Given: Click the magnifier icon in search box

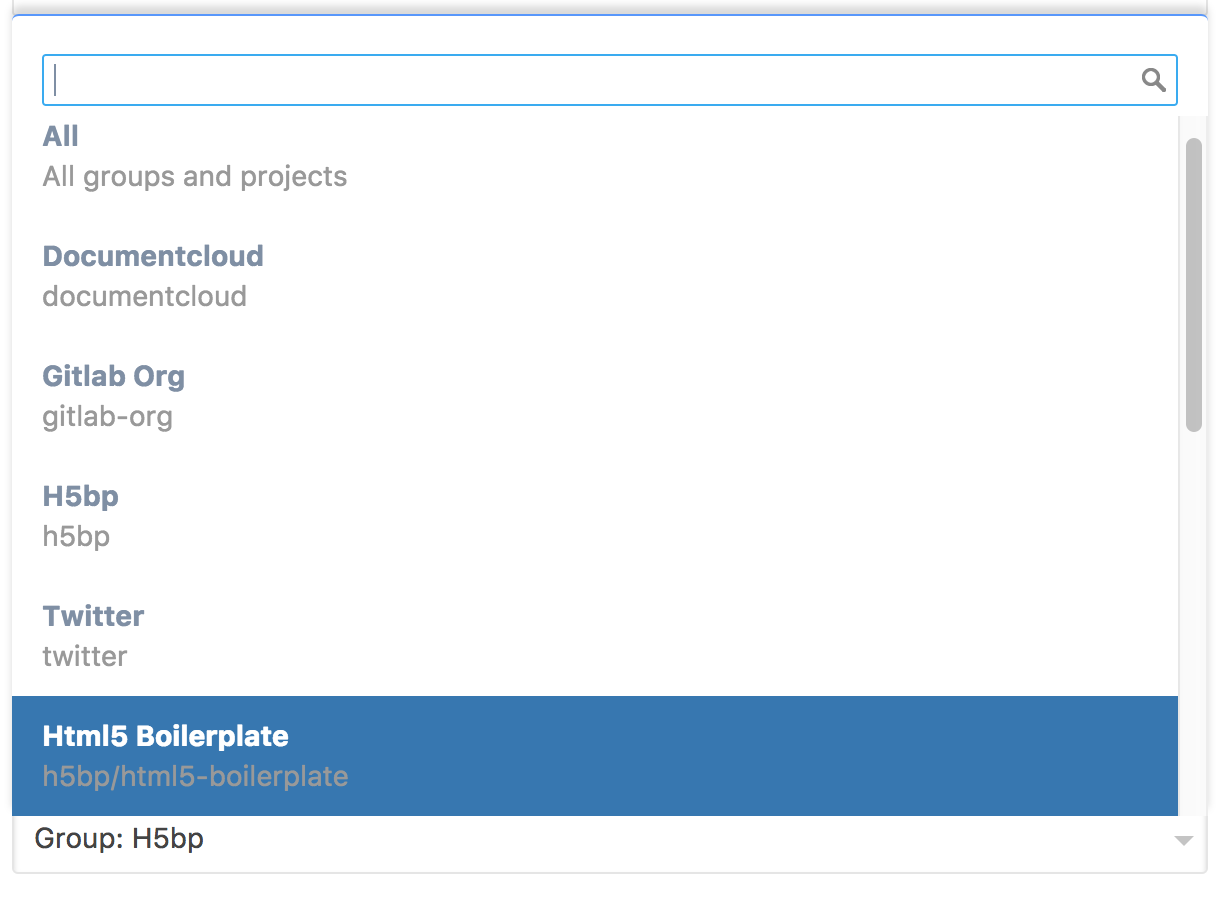Looking at the screenshot, I should coord(1154,80).
